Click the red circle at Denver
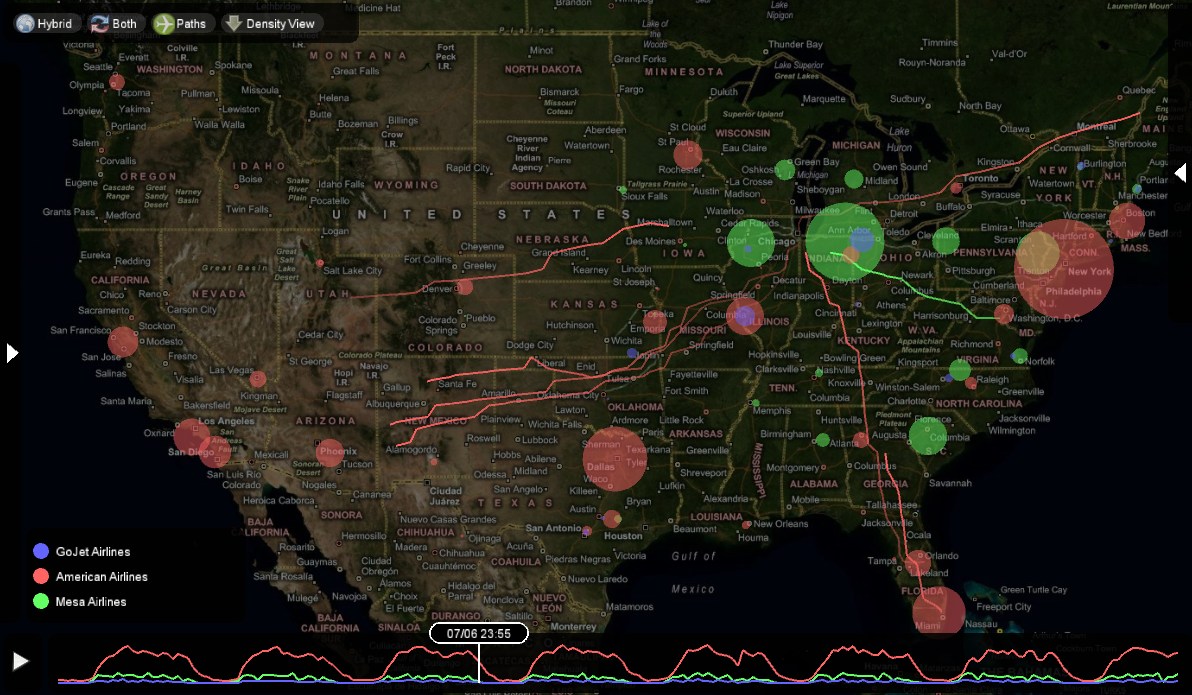This screenshot has width=1192, height=695. (x=464, y=287)
